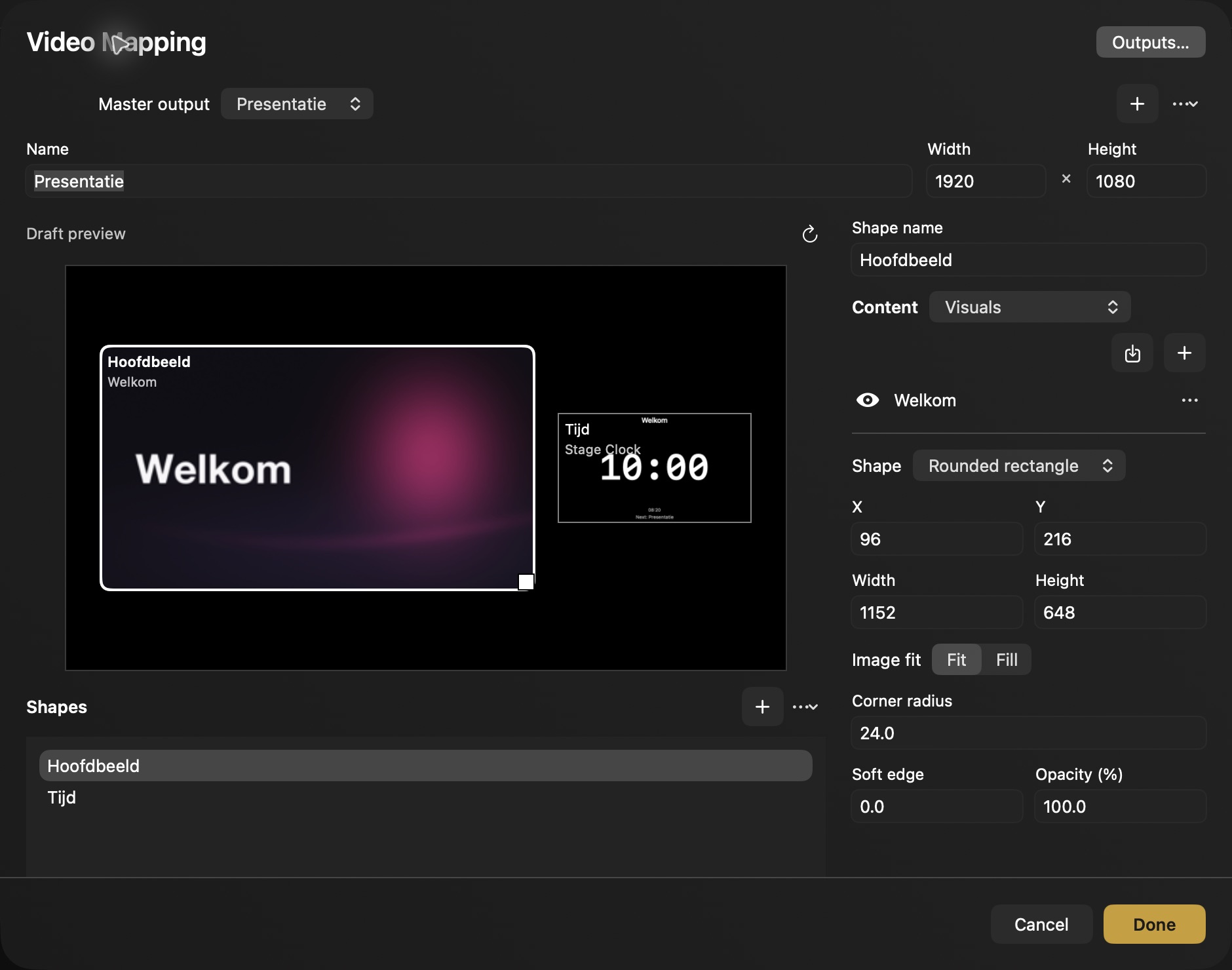
Task: Open the Shapes more-options menu
Action: click(805, 707)
